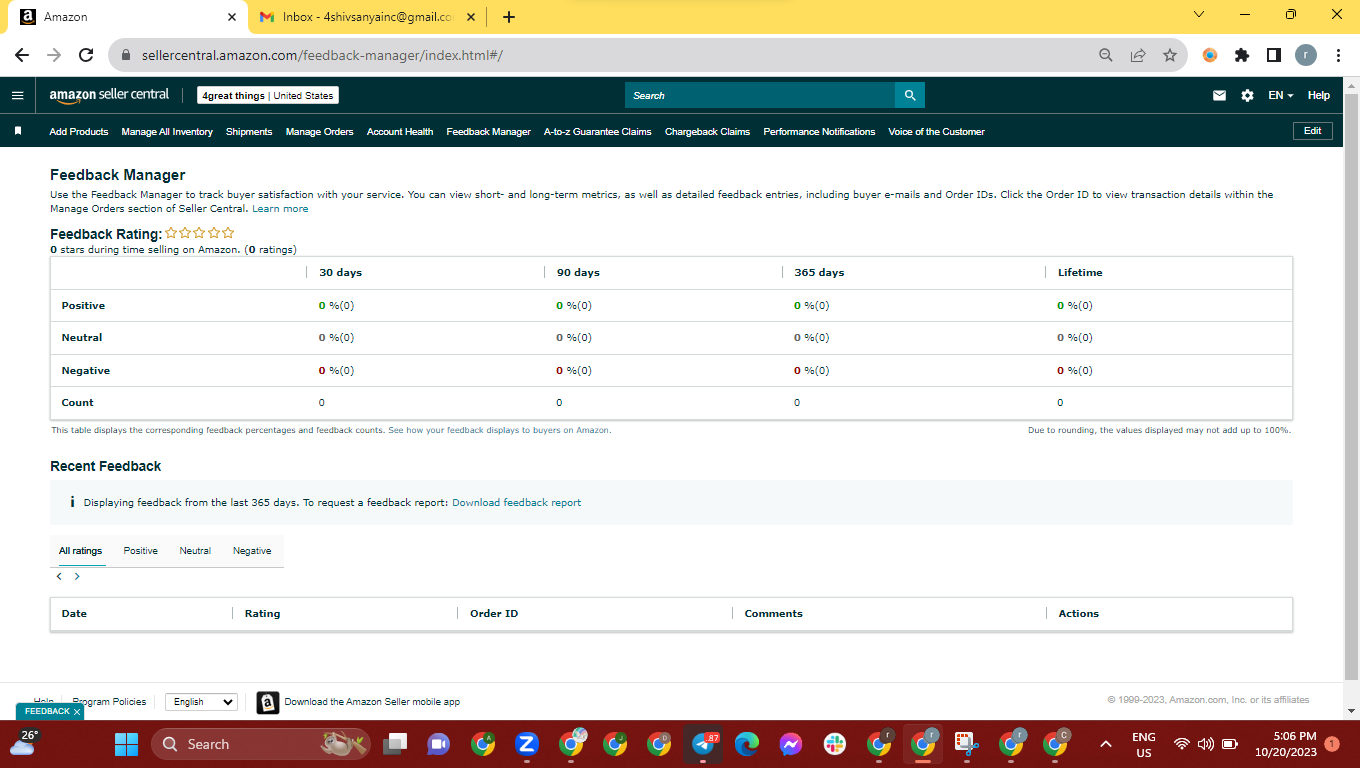Open Add Products in the navigation bar
This screenshot has height=768, width=1360.
coord(79,132)
